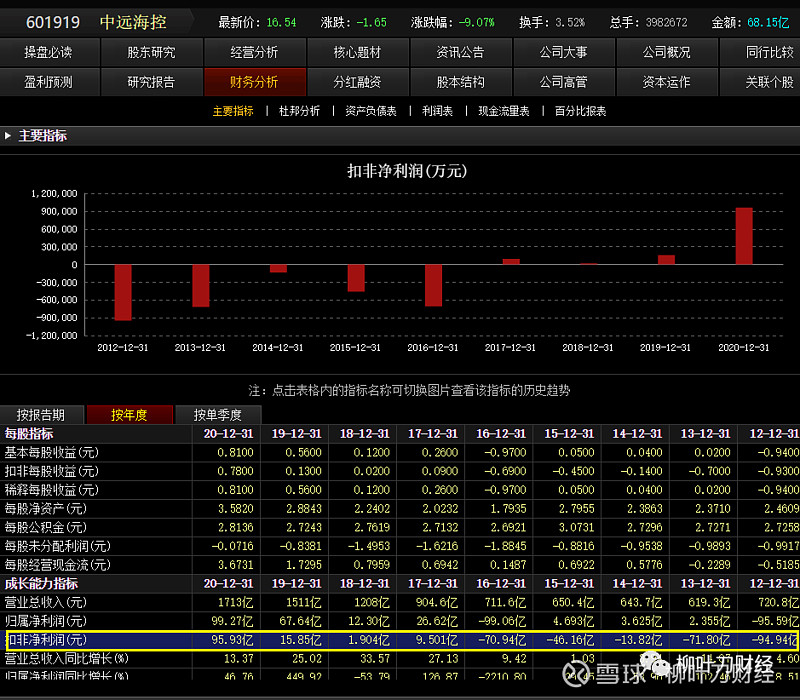Click the 每股未分配利润(元) indicator name
Screen dimensions: 800x700
(x=58, y=546)
